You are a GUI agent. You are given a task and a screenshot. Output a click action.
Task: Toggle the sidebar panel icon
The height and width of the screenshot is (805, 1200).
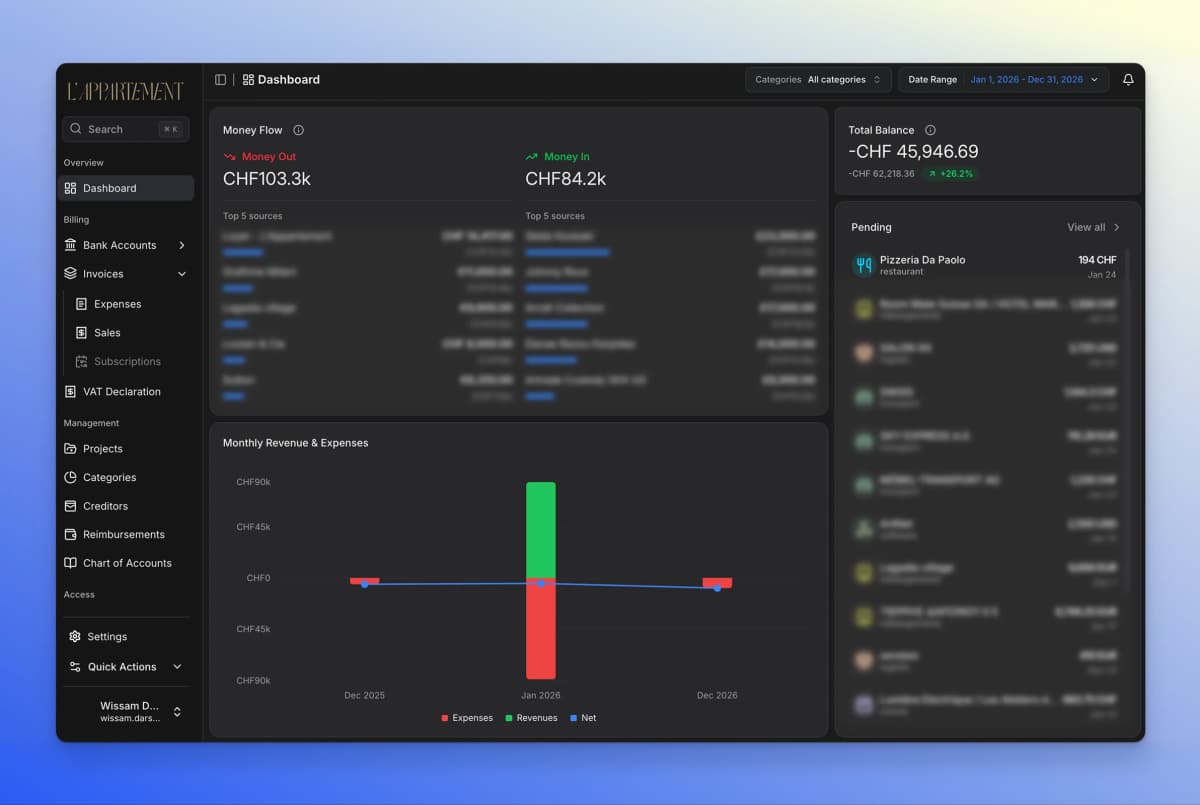(x=220, y=80)
